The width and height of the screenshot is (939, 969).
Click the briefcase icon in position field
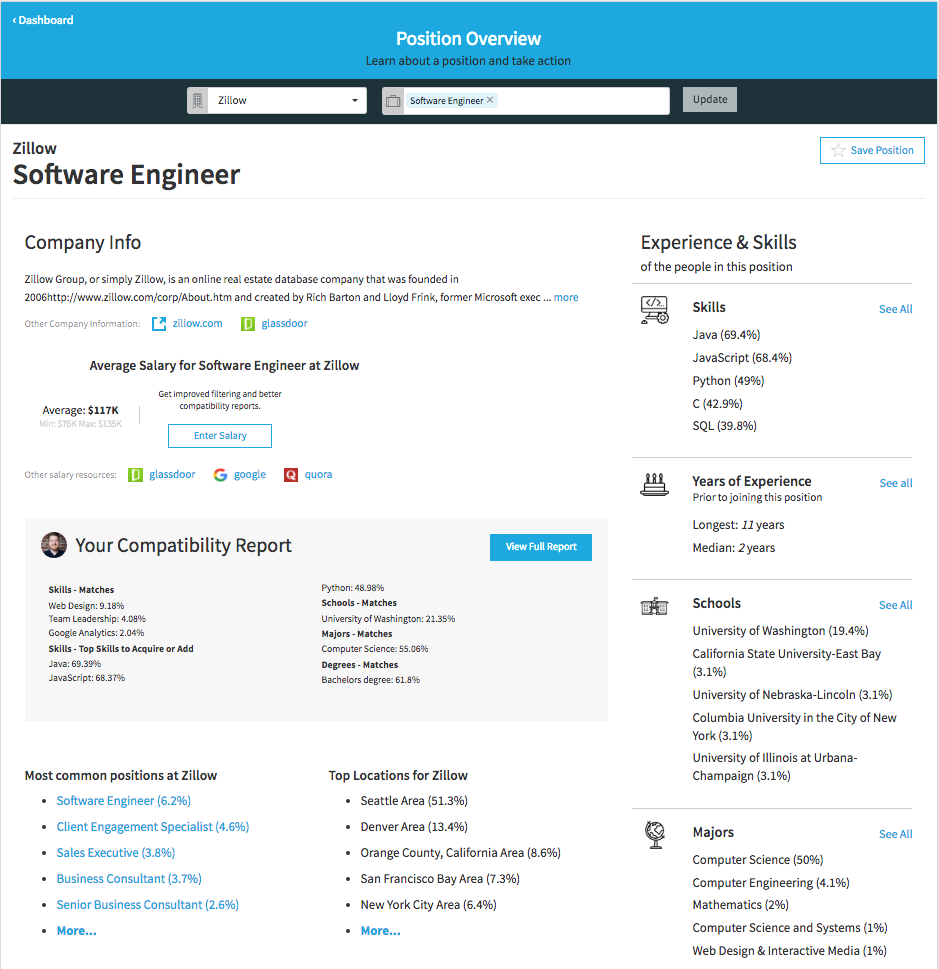(393, 101)
